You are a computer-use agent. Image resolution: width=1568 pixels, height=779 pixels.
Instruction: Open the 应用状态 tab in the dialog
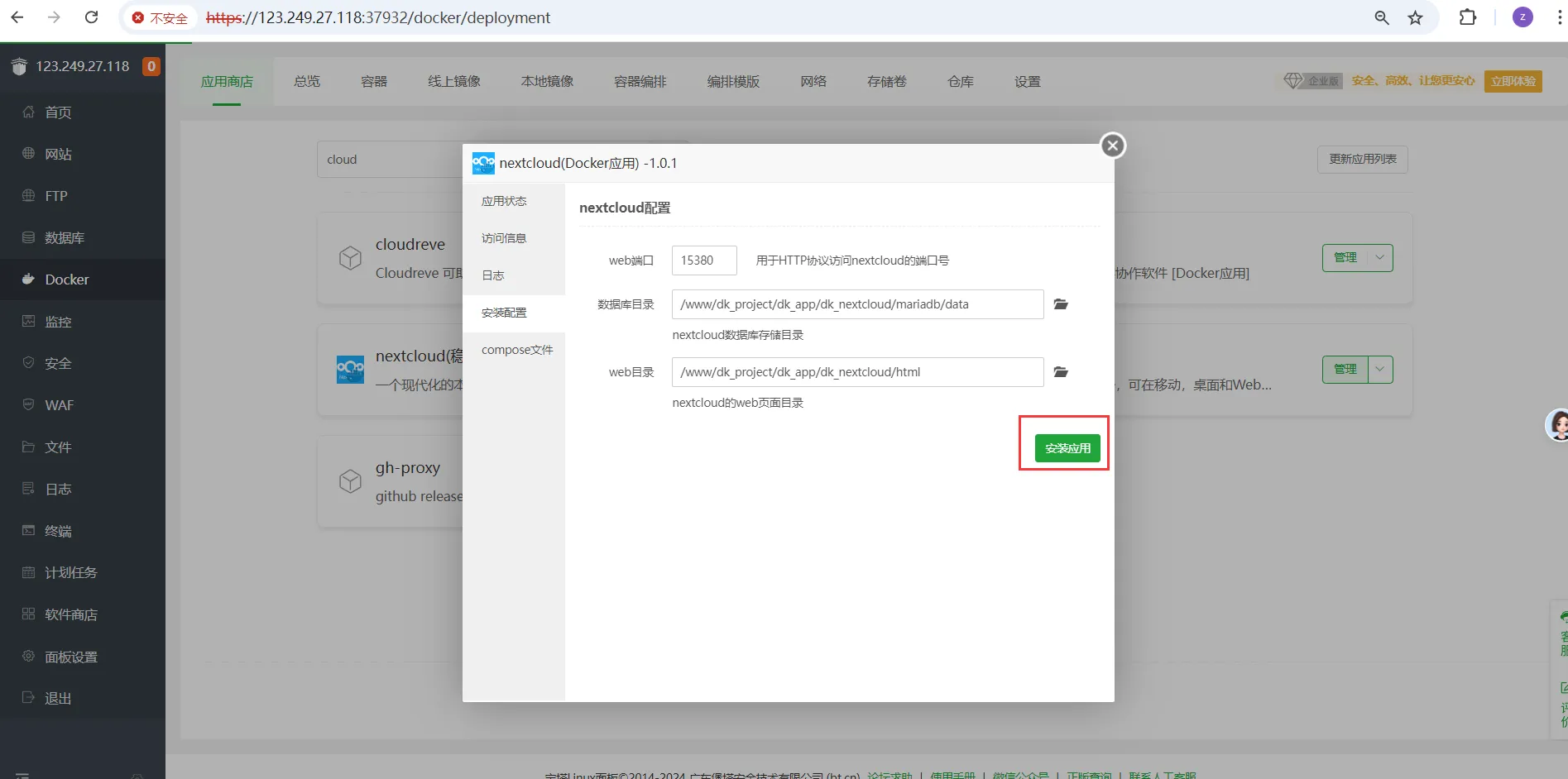click(514, 201)
